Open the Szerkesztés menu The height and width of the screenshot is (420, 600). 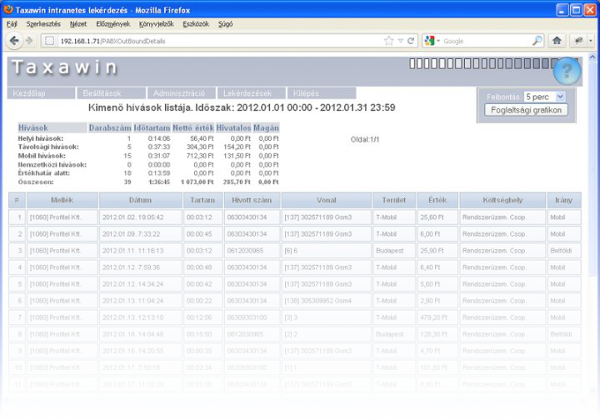(x=43, y=24)
